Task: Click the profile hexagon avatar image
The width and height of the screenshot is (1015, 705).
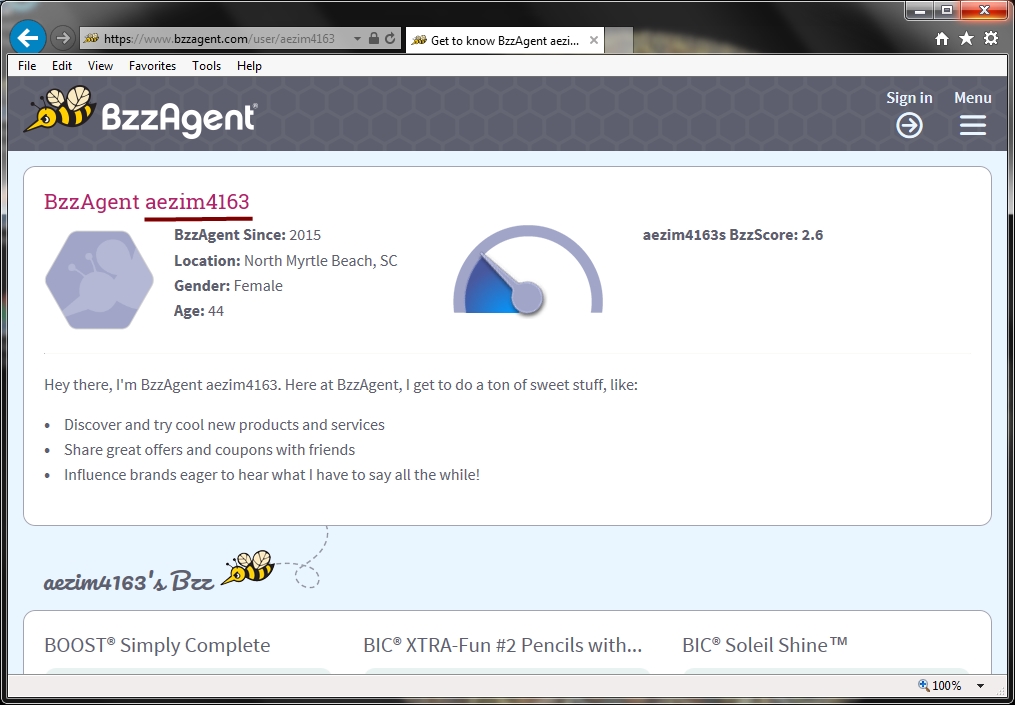Action: (x=99, y=280)
